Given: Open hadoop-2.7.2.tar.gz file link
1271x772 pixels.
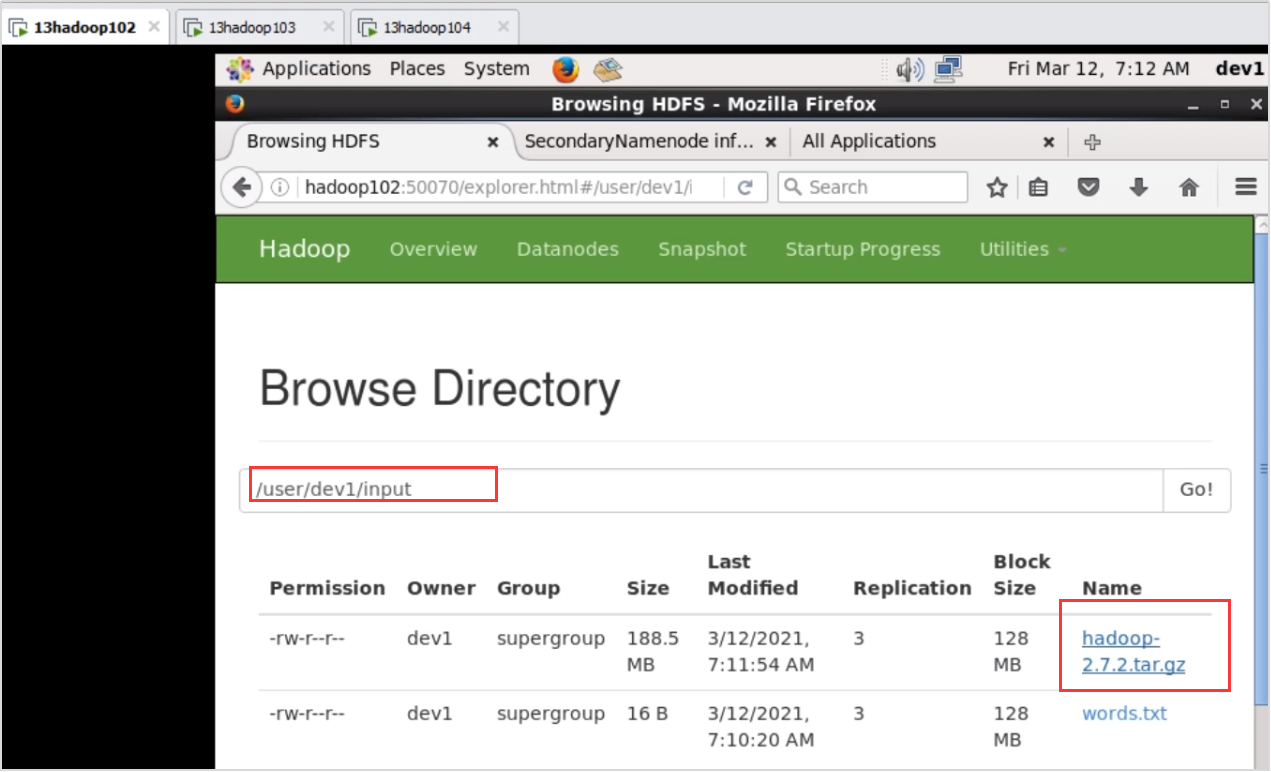Looking at the screenshot, I should (x=1133, y=651).
